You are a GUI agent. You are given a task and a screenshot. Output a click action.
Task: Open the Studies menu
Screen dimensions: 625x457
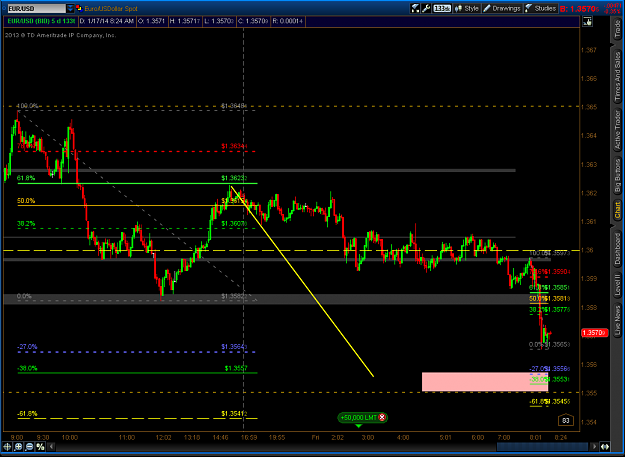[540, 8]
